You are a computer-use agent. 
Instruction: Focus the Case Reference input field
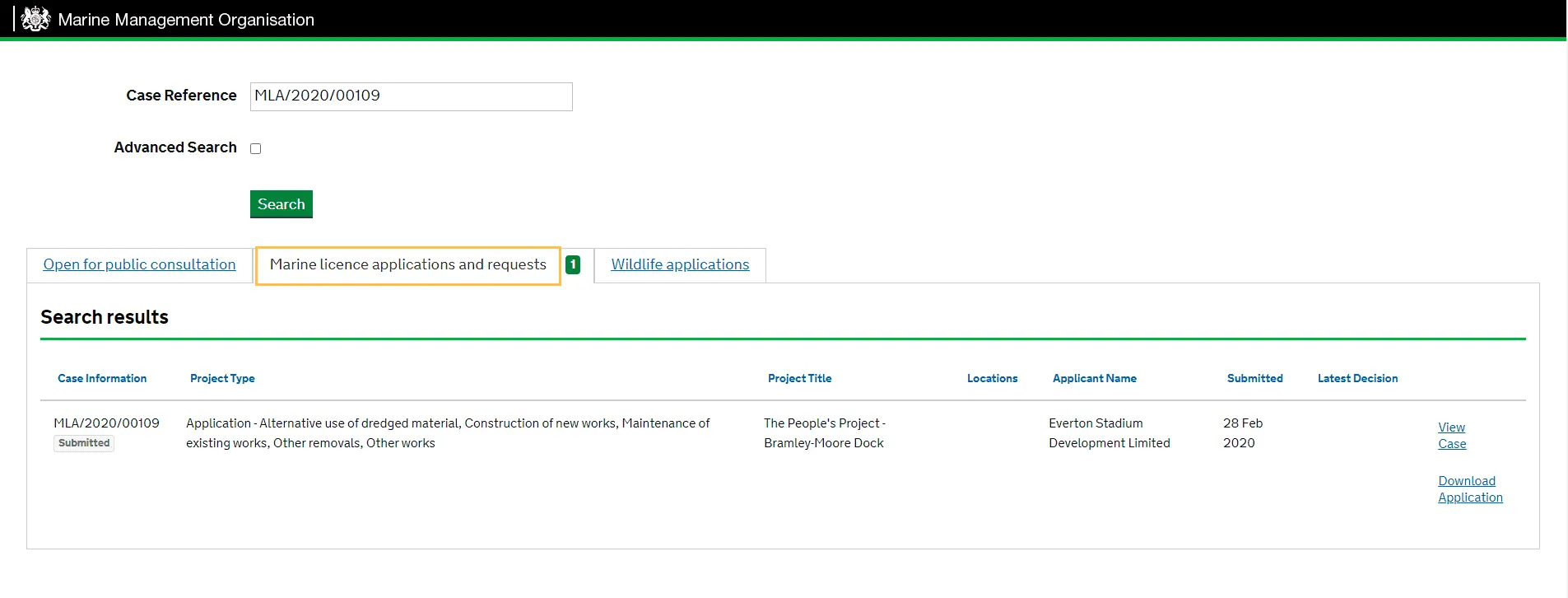(x=411, y=96)
